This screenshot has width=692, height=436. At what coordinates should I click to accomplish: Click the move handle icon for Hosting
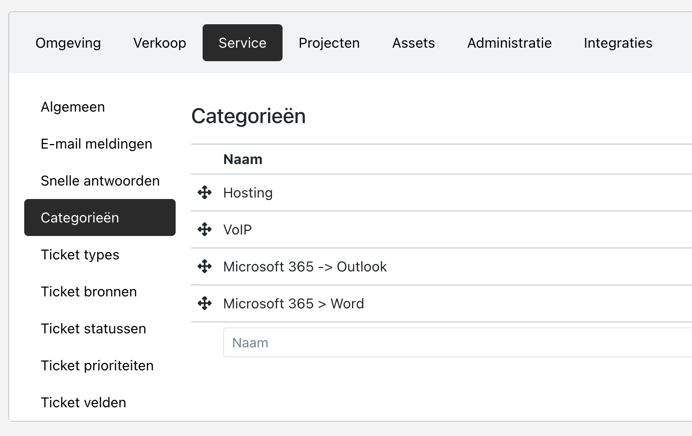pyautogui.click(x=204, y=192)
